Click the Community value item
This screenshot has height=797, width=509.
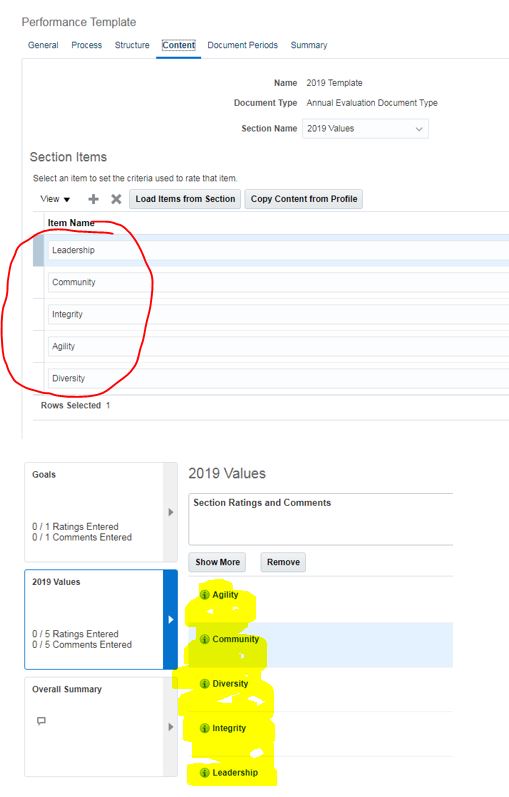click(x=235, y=639)
